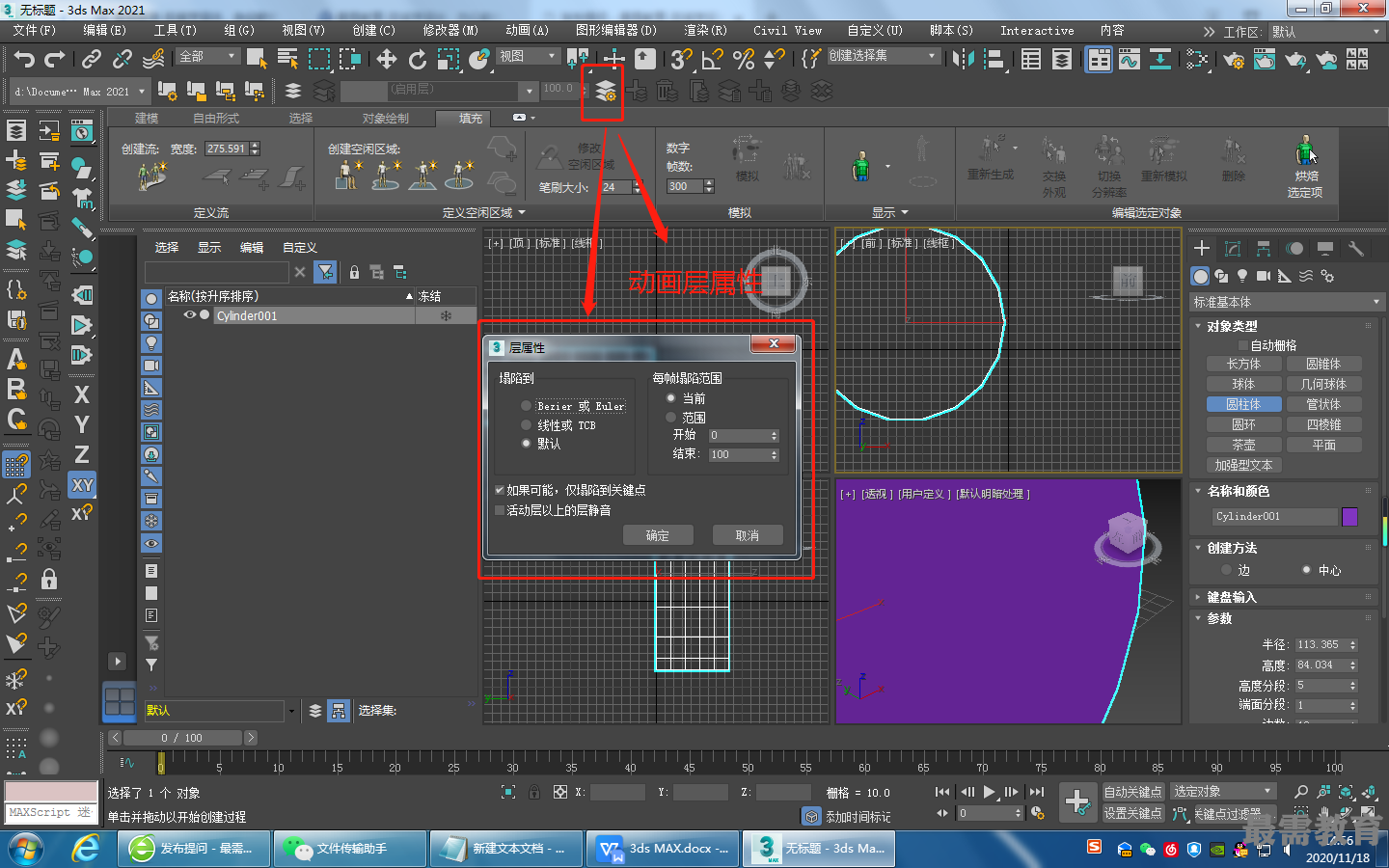Open the Standard Primitives dropdown

tap(1287, 302)
